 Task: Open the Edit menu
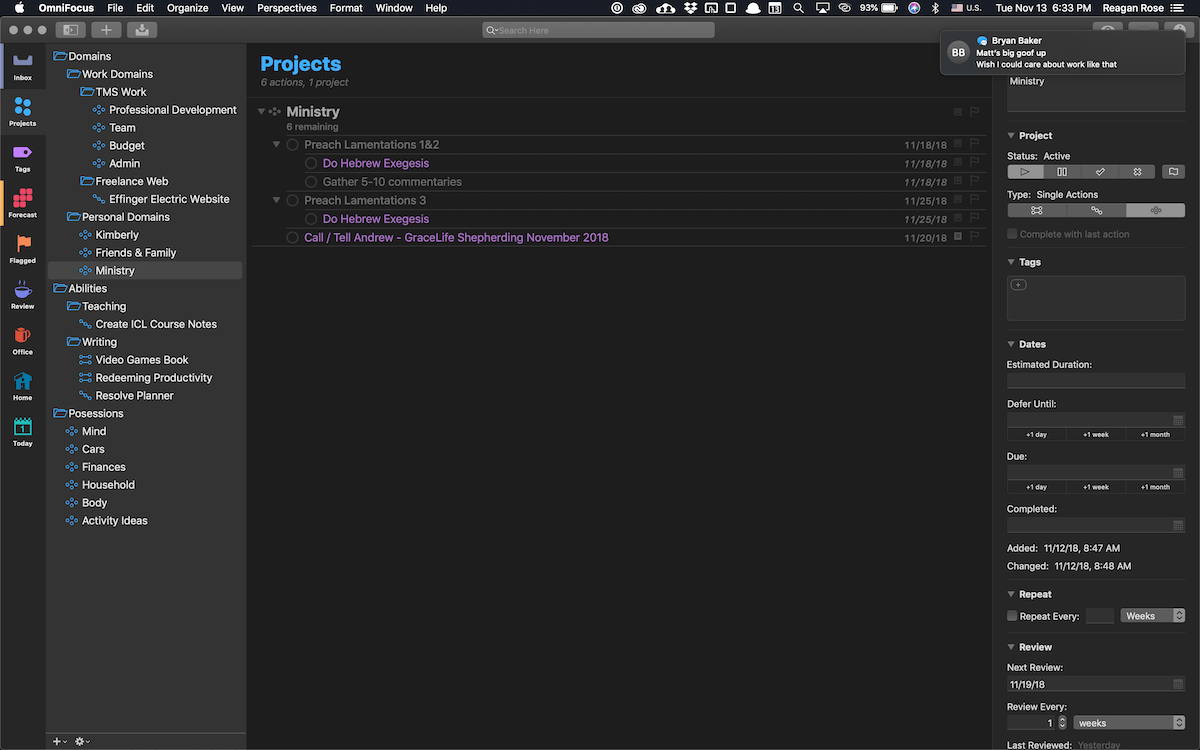coord(145,8)
